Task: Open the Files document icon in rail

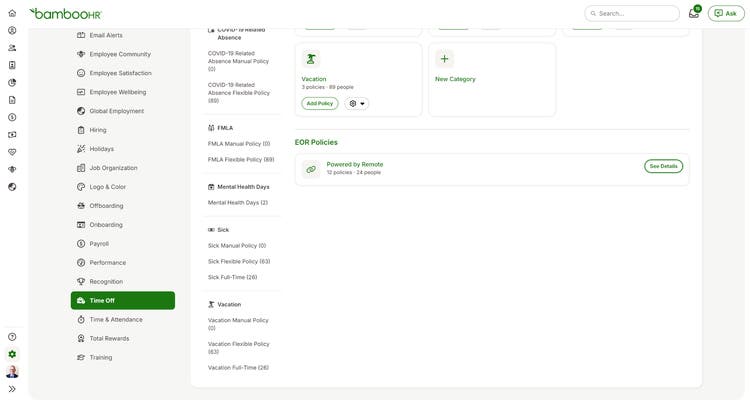Action: 12,100
